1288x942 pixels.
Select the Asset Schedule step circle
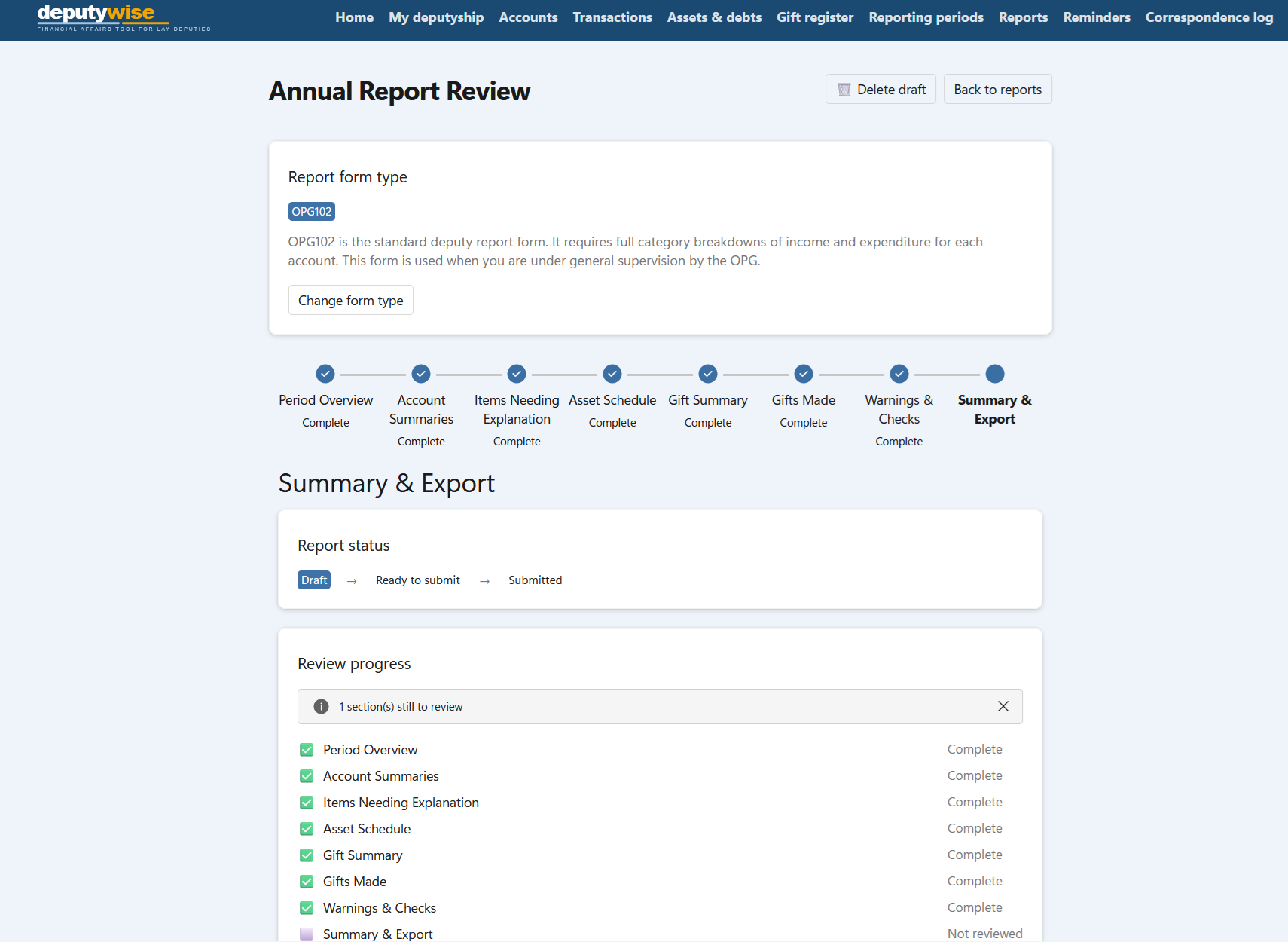pos(612,374)
